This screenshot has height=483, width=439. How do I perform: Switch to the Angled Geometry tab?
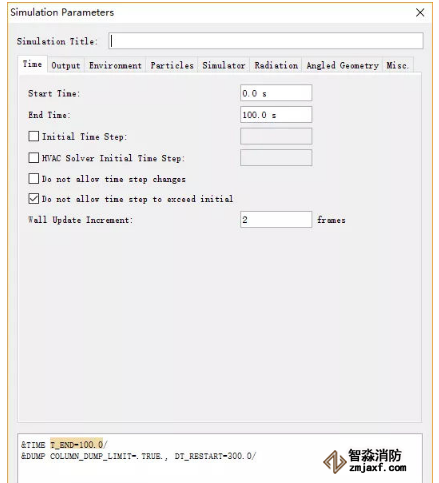[x=342, y=65]
